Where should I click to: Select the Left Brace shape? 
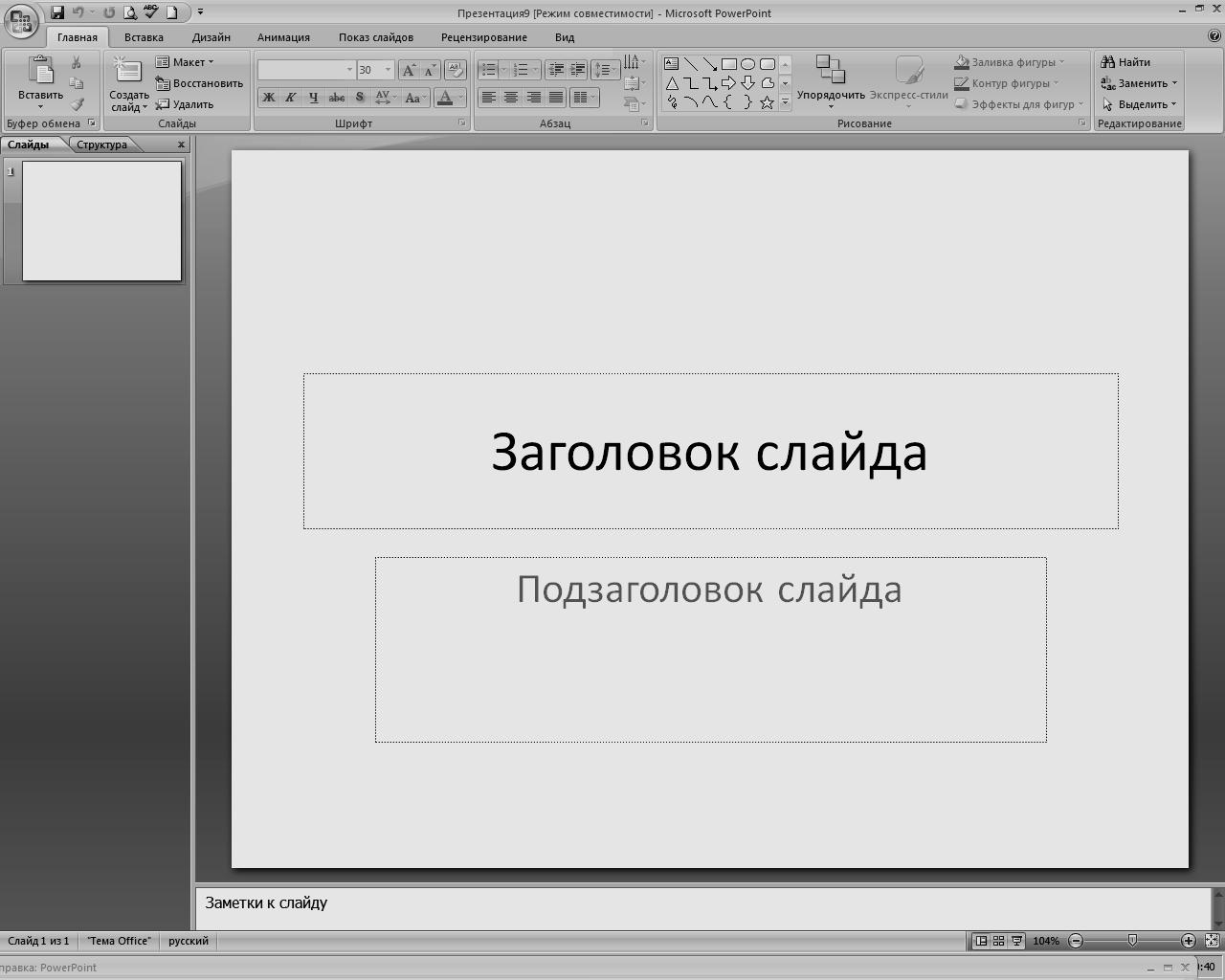point(728,102)
